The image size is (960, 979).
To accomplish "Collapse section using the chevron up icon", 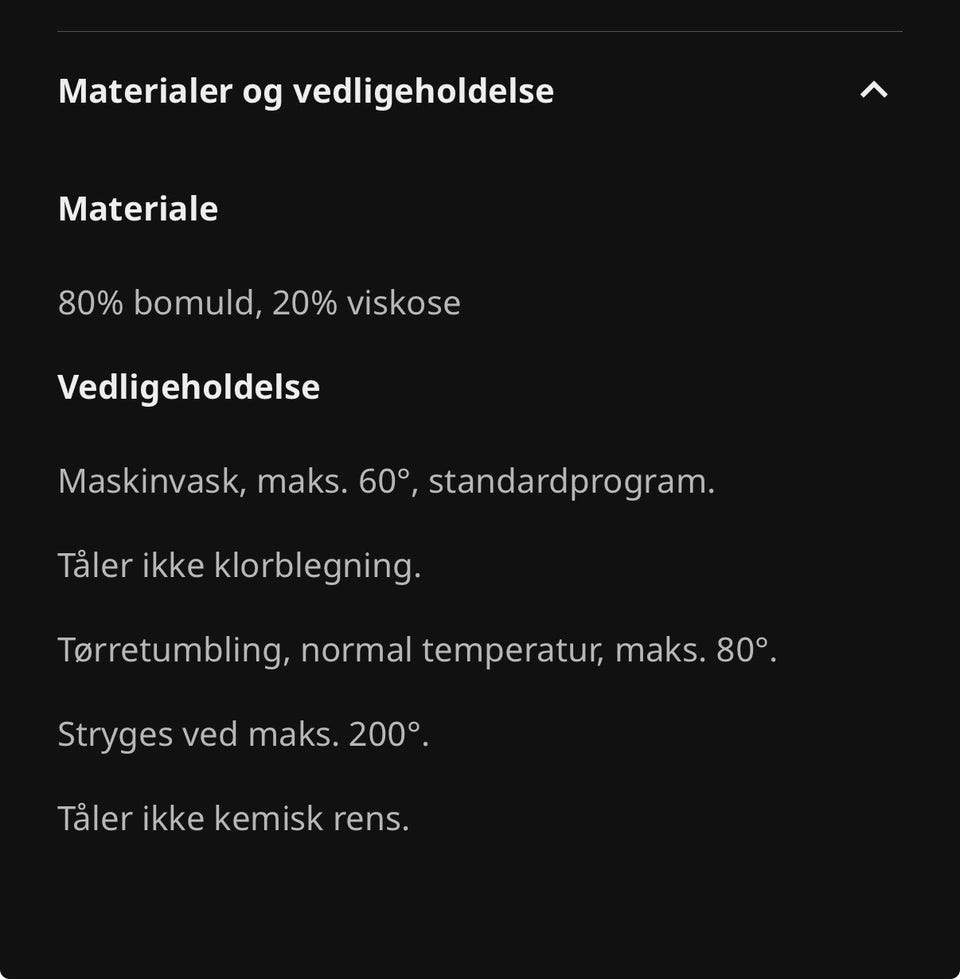I will [x=873, y=90].
